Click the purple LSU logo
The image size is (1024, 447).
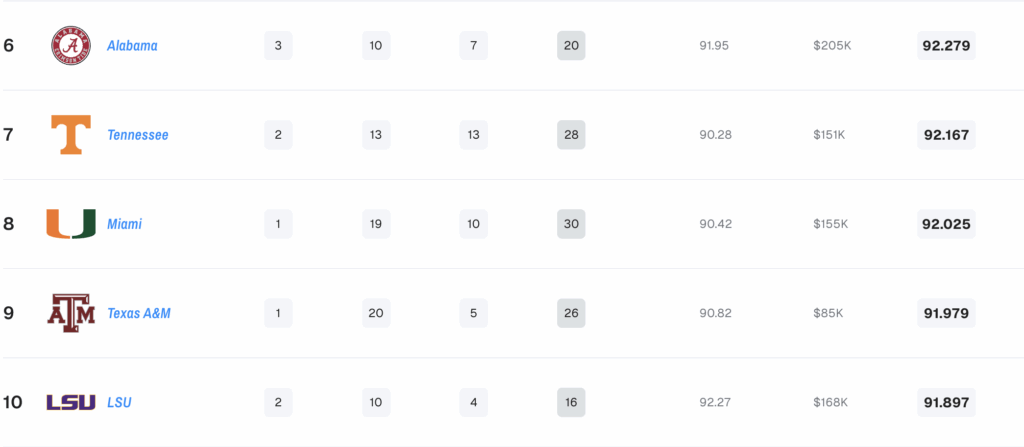71,403
